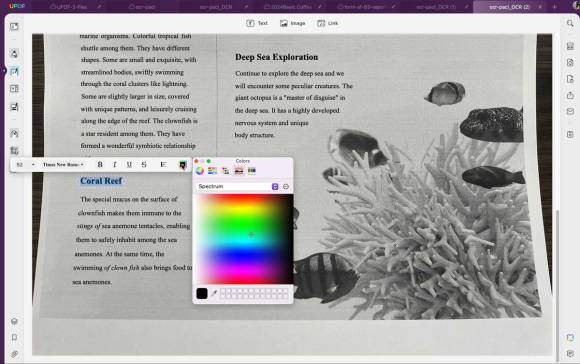The image size is (580, 364).
Task: Add Text using the Text tool
Action: (x=257, y=23)
